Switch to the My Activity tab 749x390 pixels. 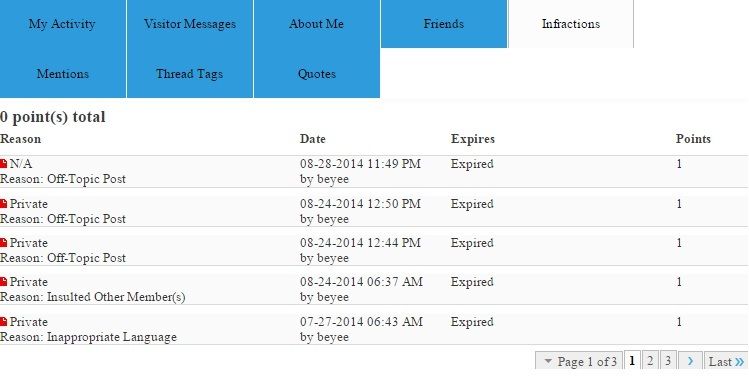click(63, 24)
